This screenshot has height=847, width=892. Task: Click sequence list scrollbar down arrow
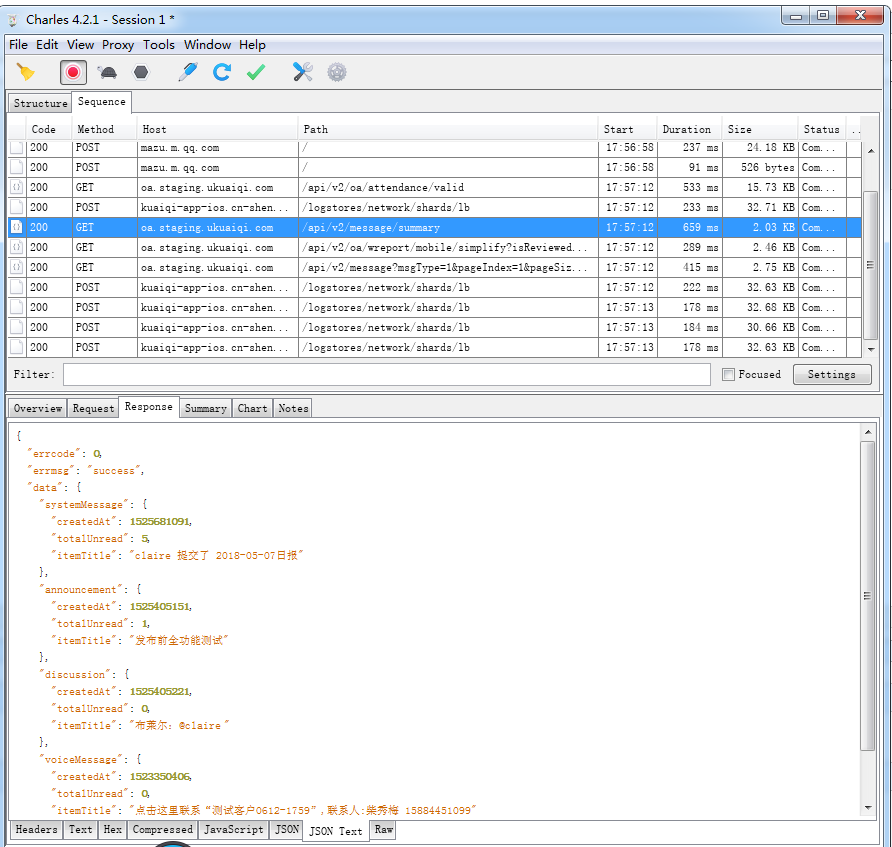[x=871, y=349]
